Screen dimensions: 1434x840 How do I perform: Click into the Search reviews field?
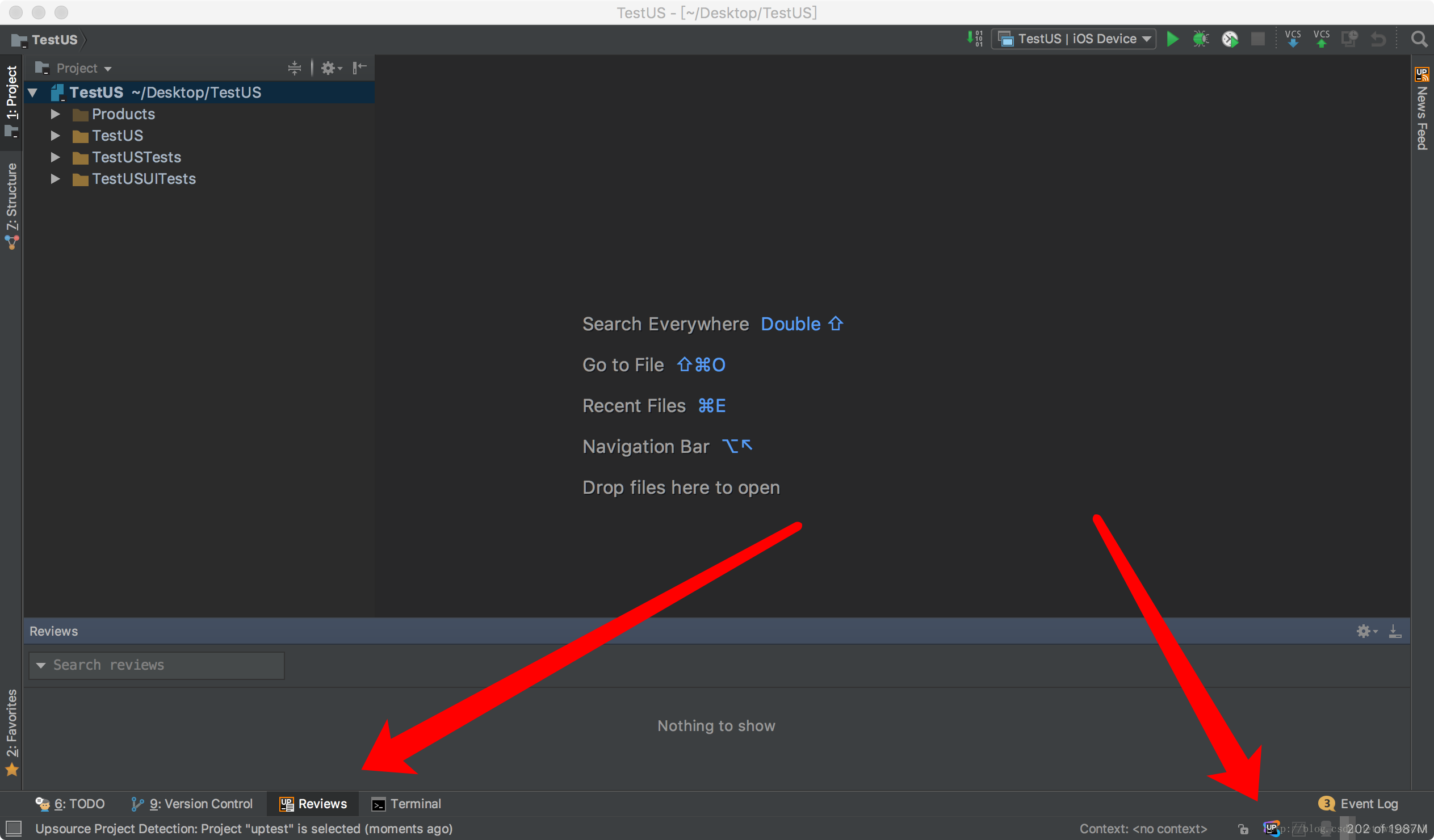pyautogui.click(x=157, y=665)
